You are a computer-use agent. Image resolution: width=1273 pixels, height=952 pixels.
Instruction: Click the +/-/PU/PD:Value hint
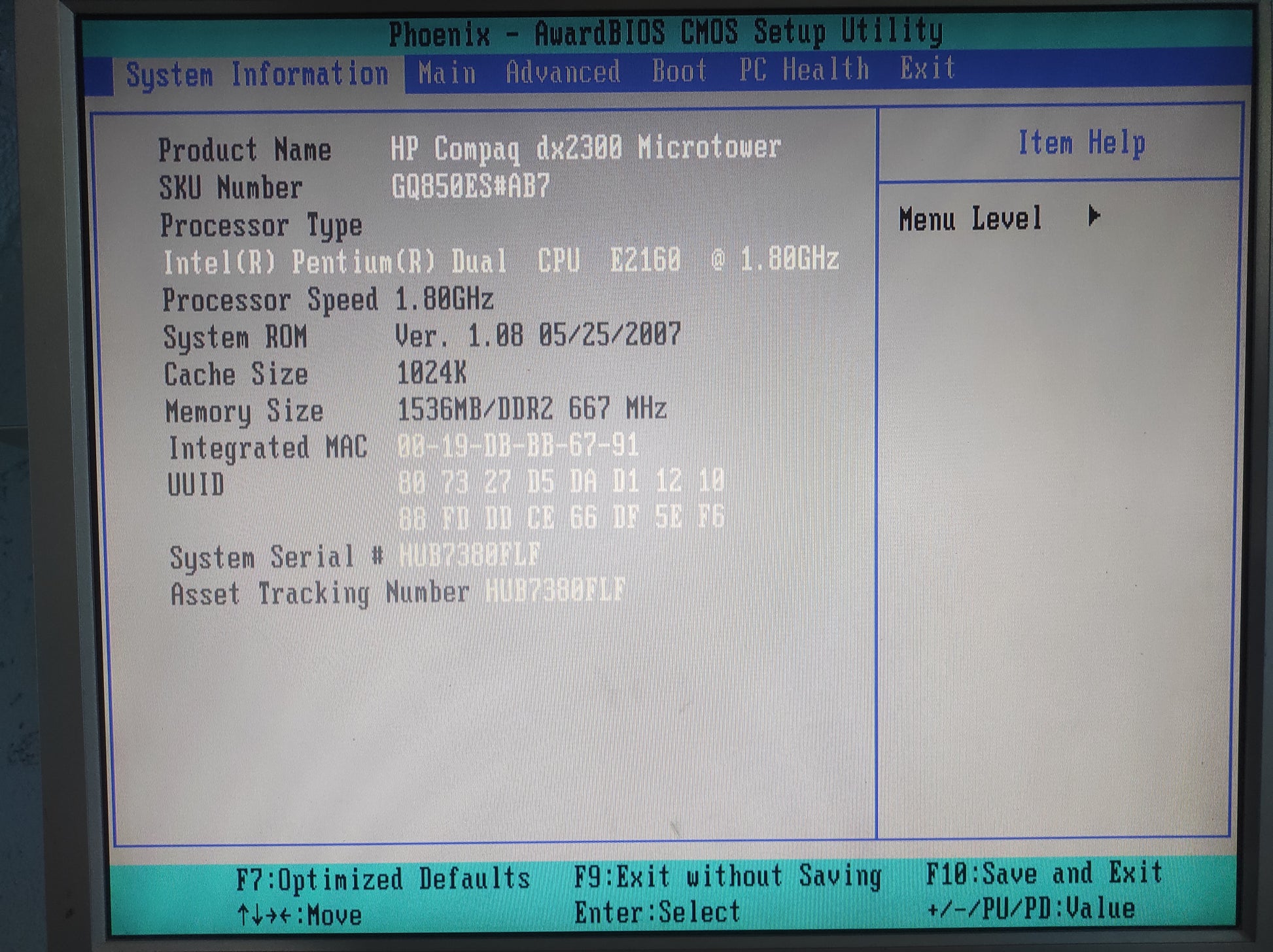pos(1031,909)
